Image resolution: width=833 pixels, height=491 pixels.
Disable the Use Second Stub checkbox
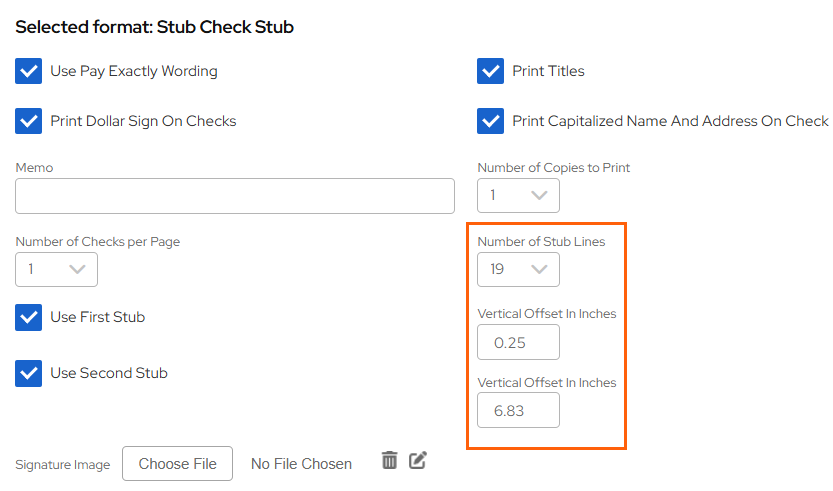[x=29, y=373]
